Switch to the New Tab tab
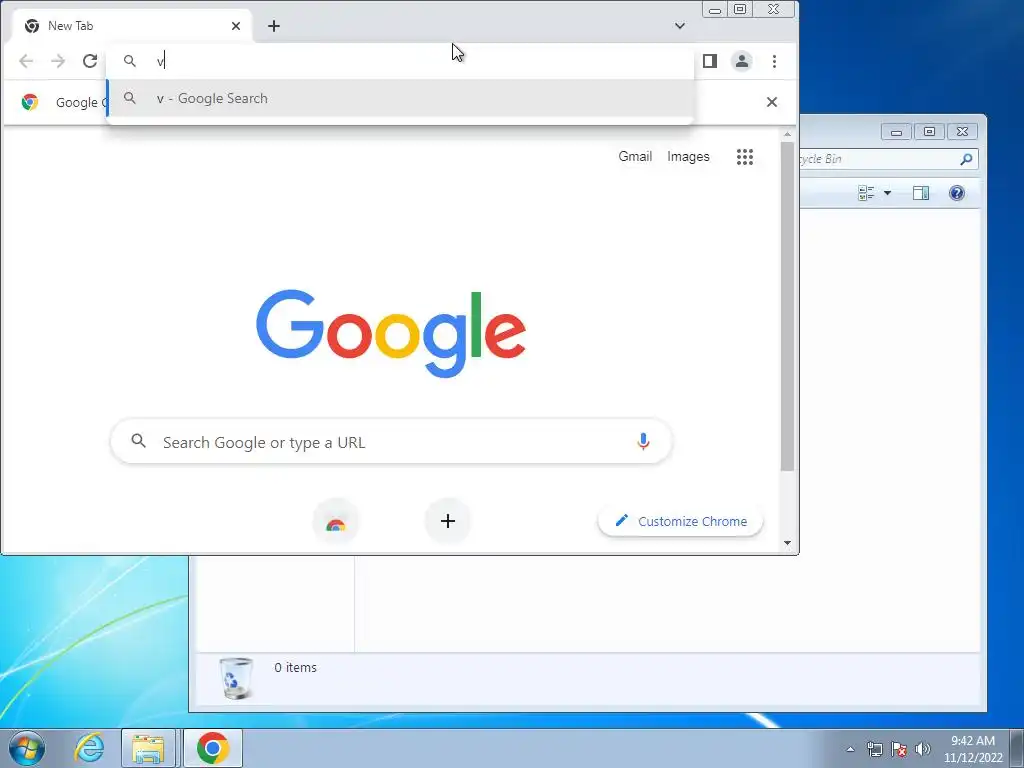 click(132, 26)
